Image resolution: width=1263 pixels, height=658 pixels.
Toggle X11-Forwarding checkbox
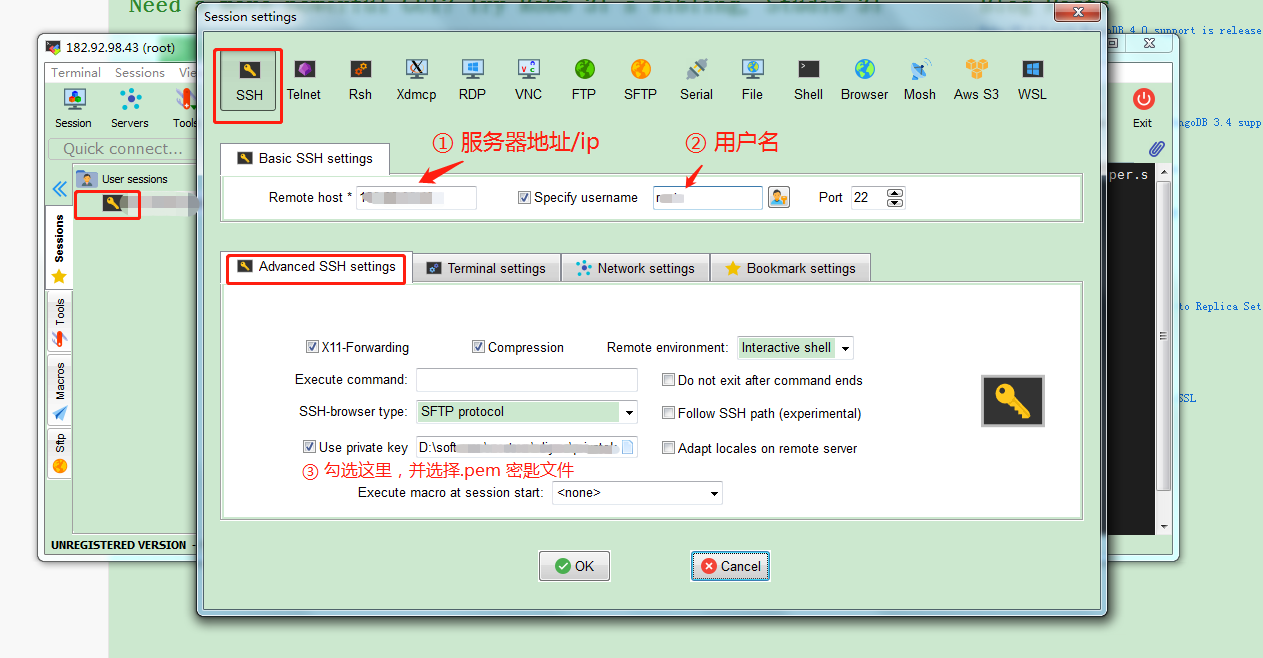tap(312, 347)
